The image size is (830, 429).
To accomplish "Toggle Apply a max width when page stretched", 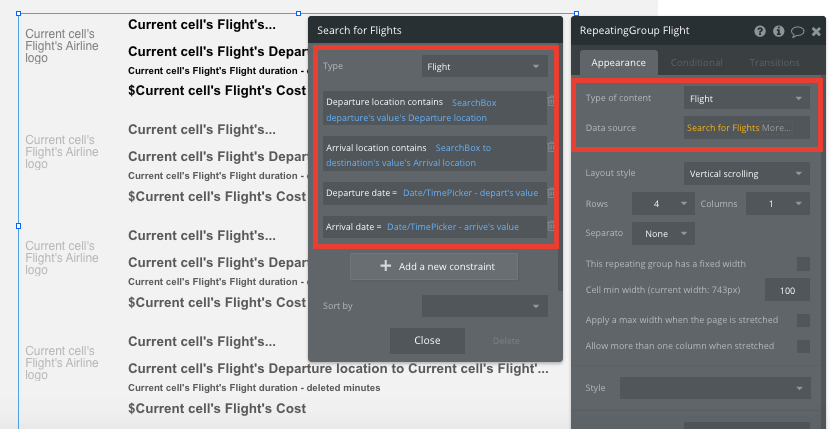I will tap(803, 320).
